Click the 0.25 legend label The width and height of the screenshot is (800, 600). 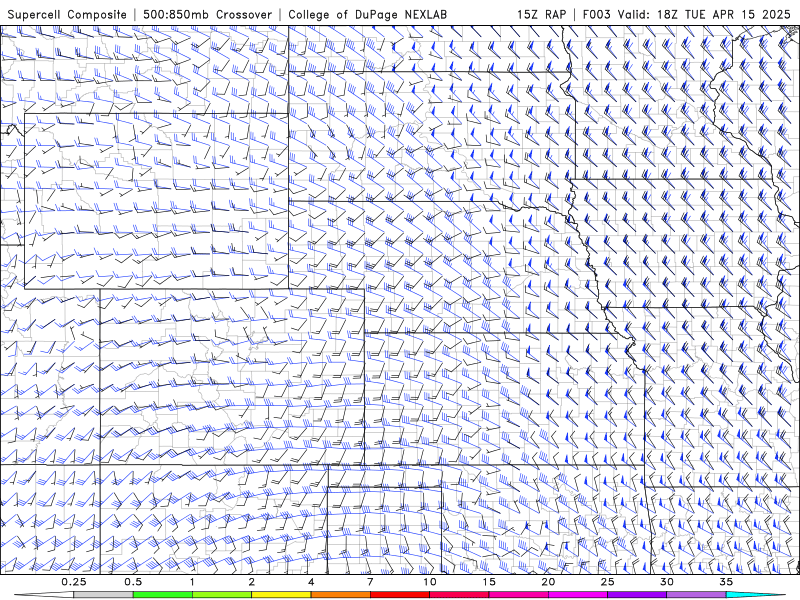point(74,582)
